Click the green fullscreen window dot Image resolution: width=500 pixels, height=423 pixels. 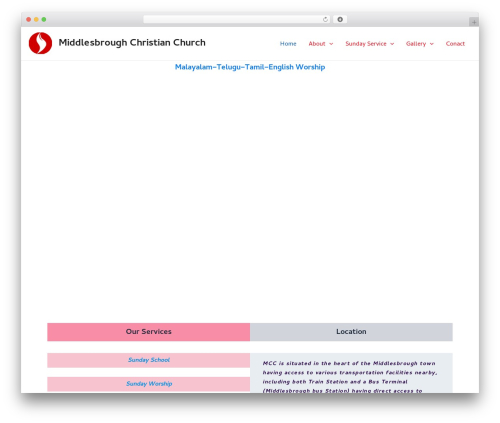click(44, 19)
